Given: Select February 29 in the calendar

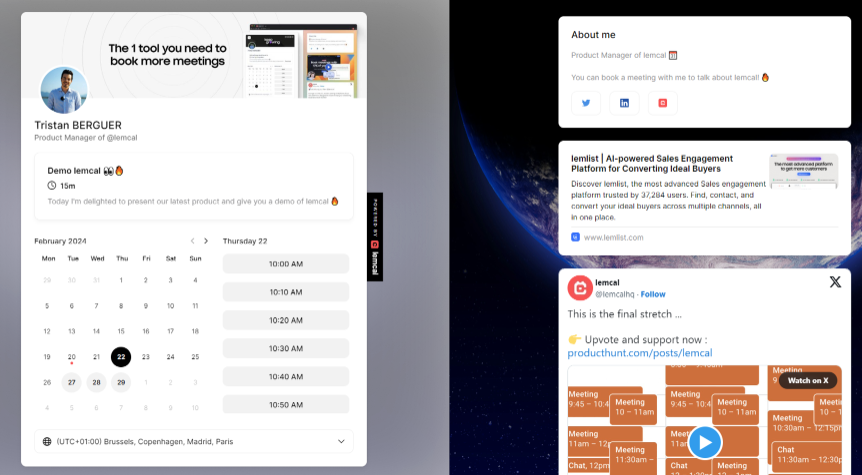Looking at the screenshot, I should [x=121, y=382].
